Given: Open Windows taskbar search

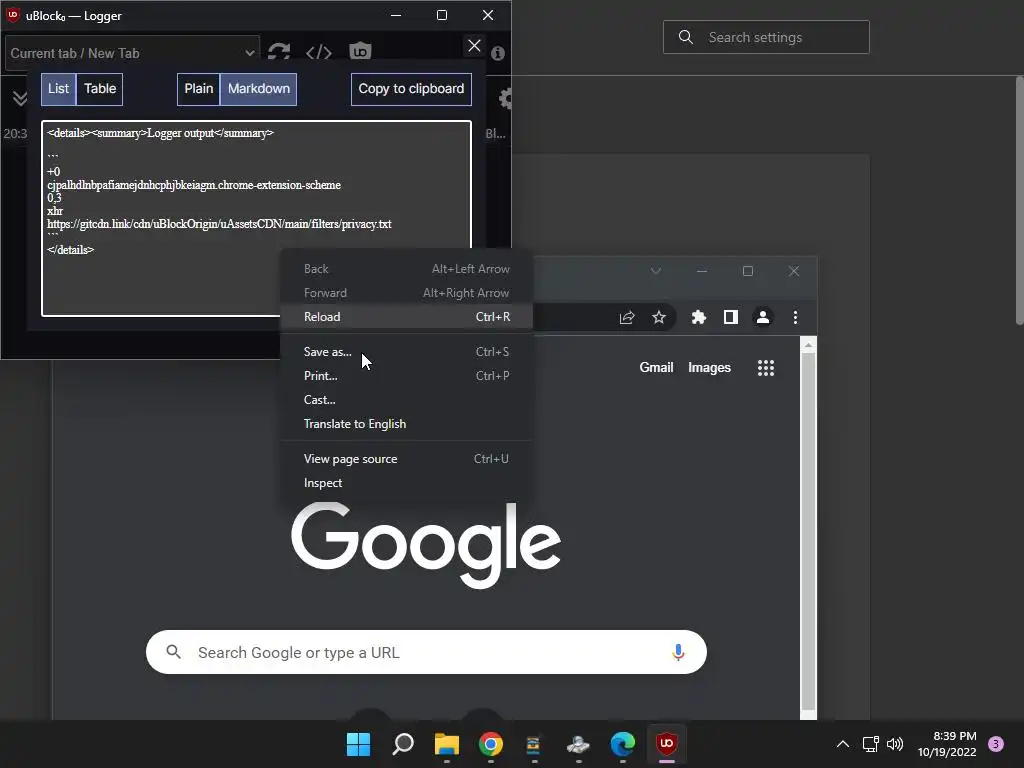Looking at the screenshot, I should pos(403,744).
